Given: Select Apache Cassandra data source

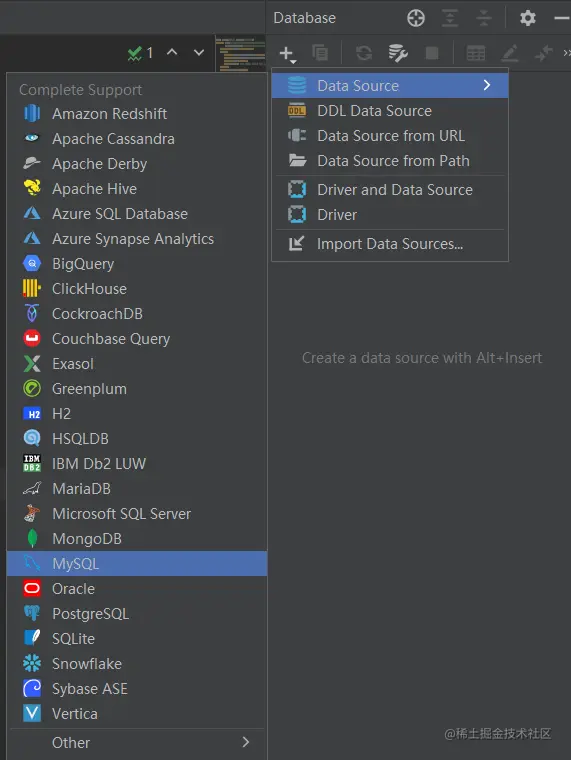Looking at the screenshot, I should 137,139.
